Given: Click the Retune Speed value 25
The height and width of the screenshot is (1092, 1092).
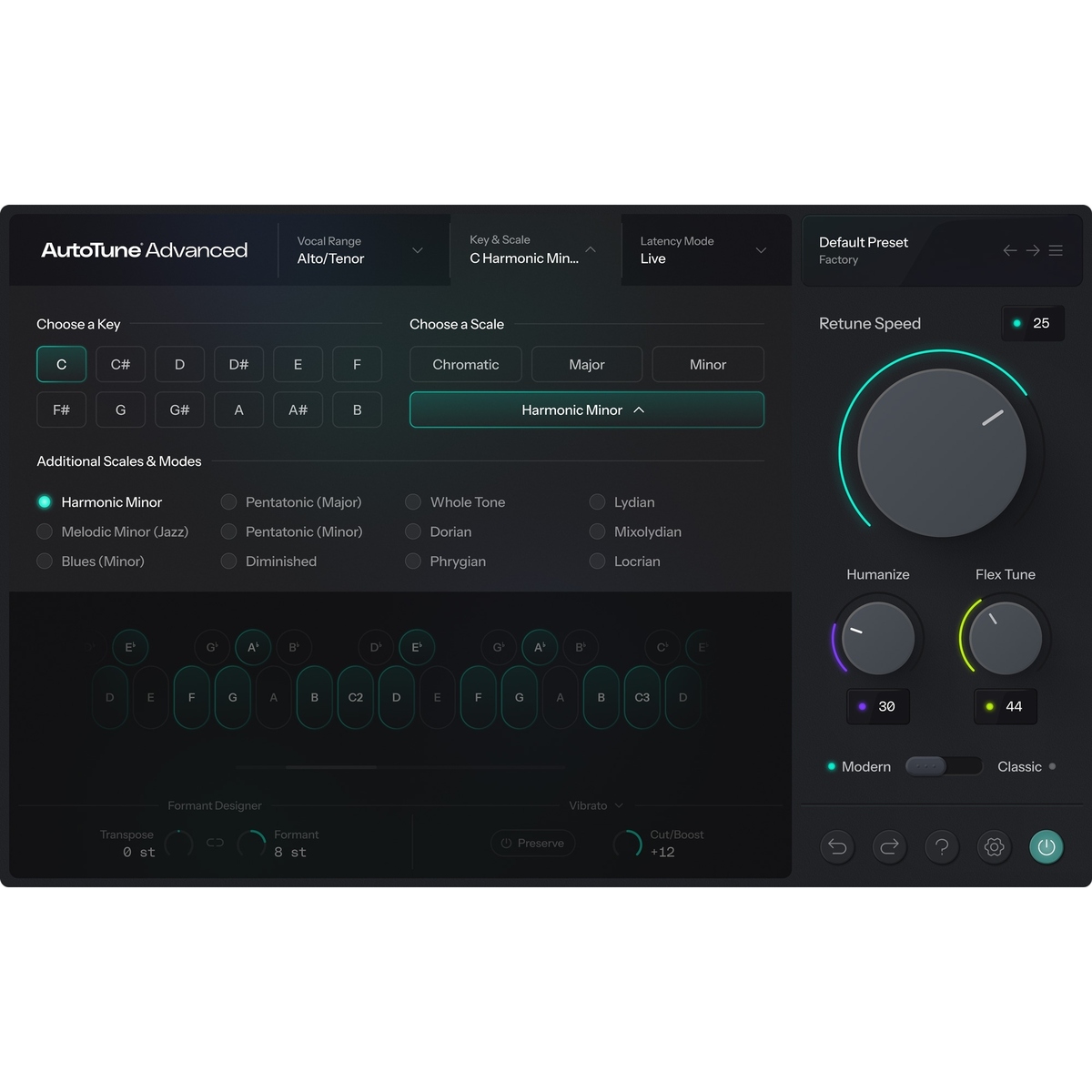Looking at the screenshot, I should coord(1033,323).
